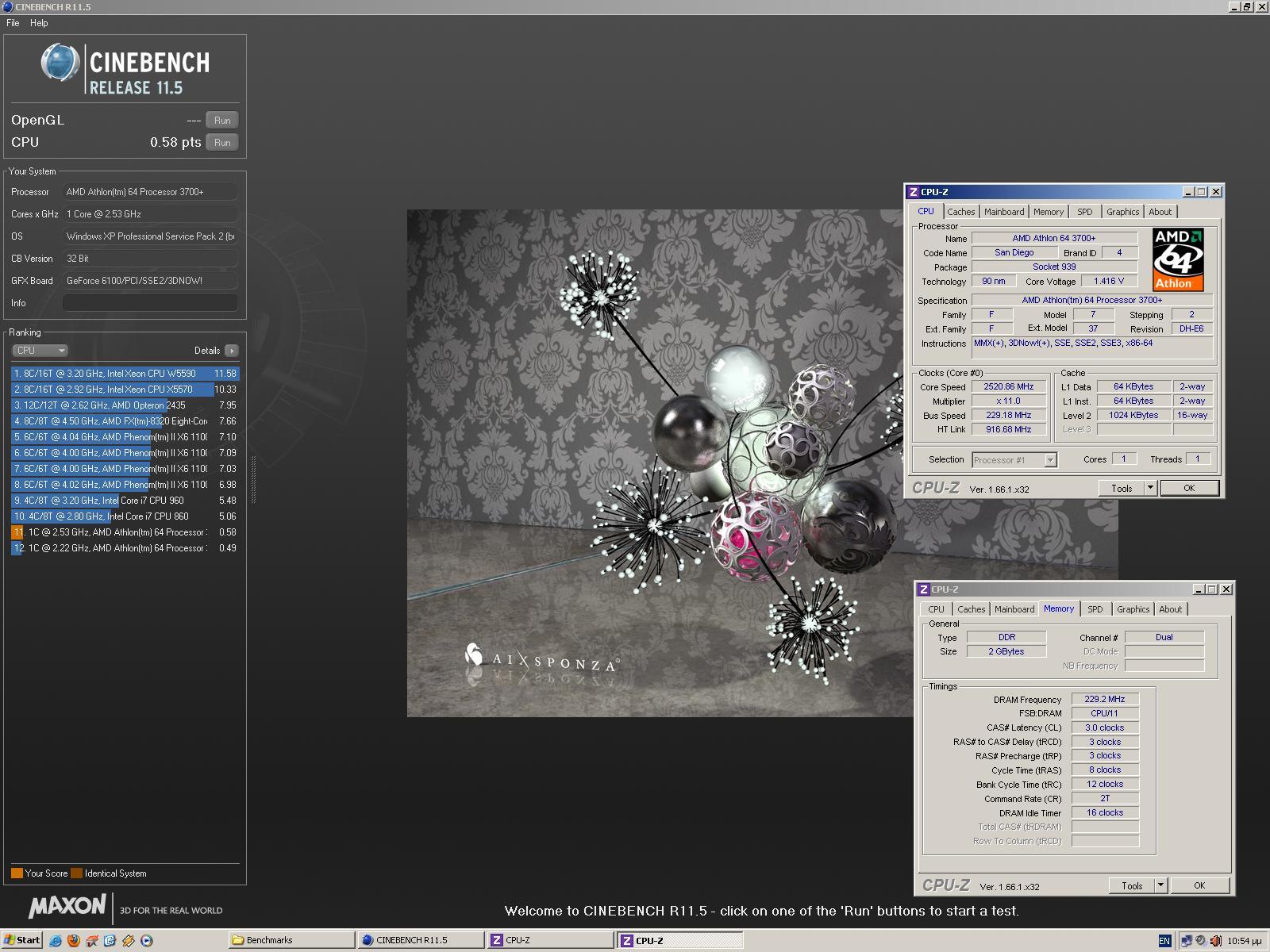Select AMD Opteron 2435 ranking row
The height and width of the screenshot is (952, 1270).
(125, 405)
